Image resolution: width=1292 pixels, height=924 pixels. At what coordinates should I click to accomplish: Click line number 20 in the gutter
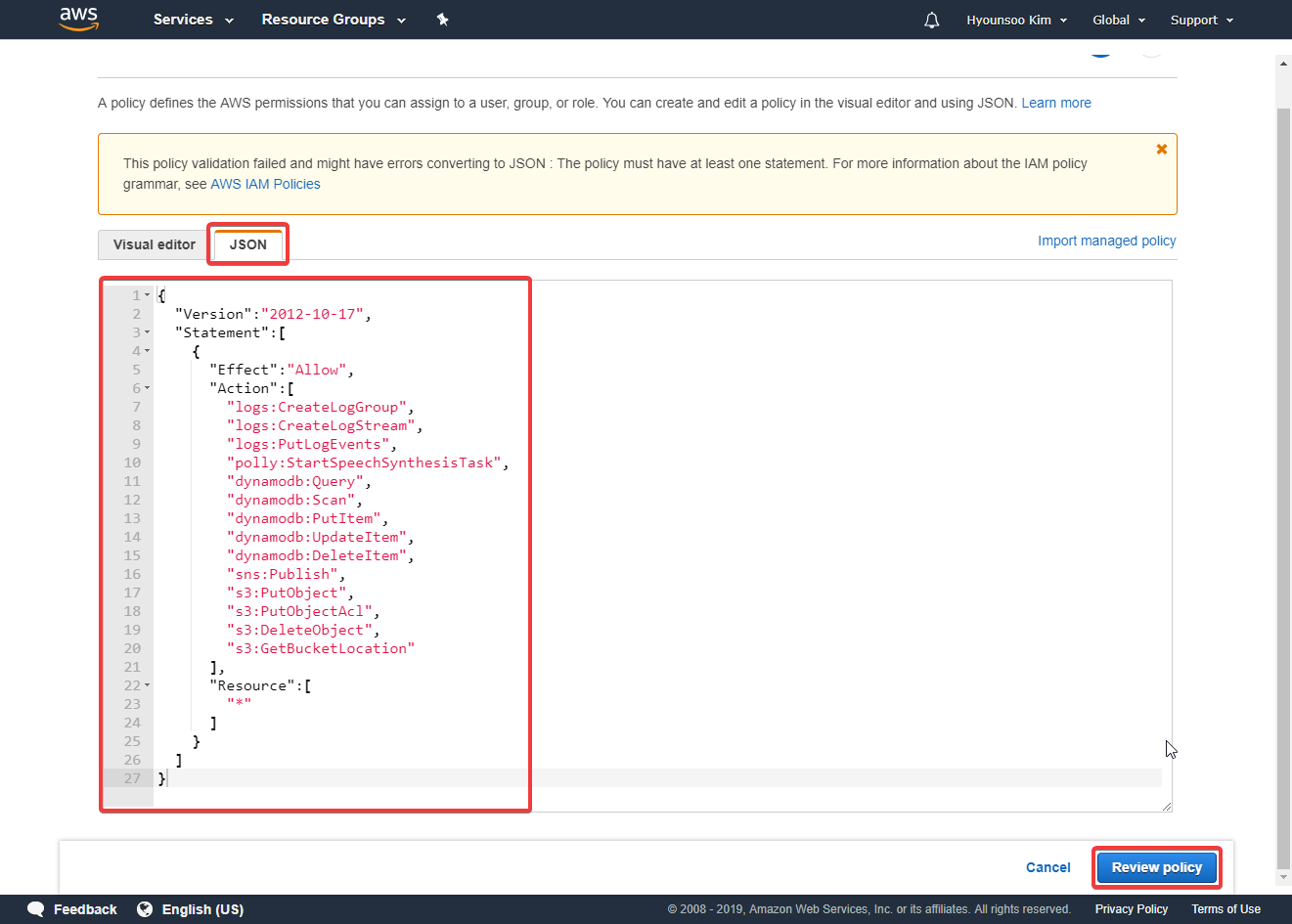132,648
